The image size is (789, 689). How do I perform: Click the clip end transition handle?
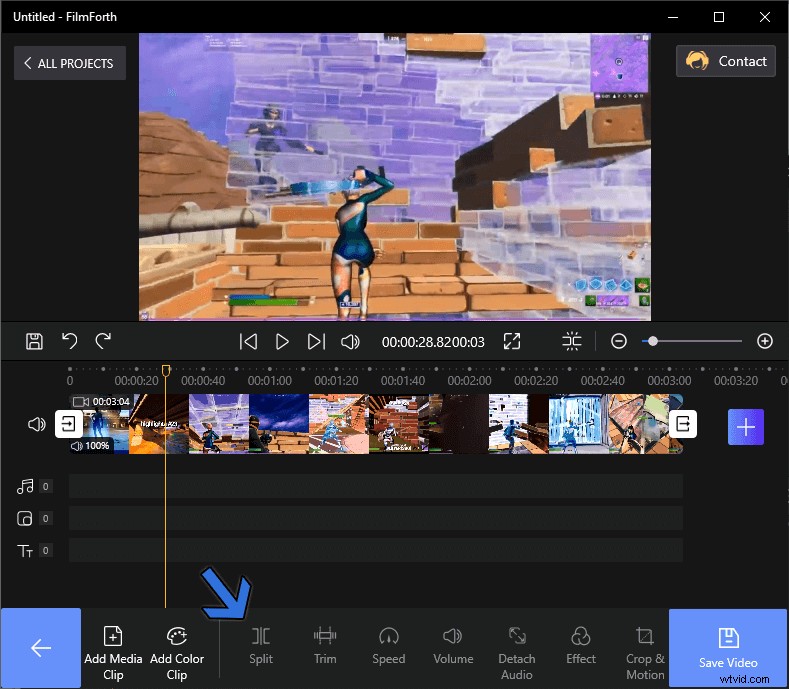pos(683,424)
